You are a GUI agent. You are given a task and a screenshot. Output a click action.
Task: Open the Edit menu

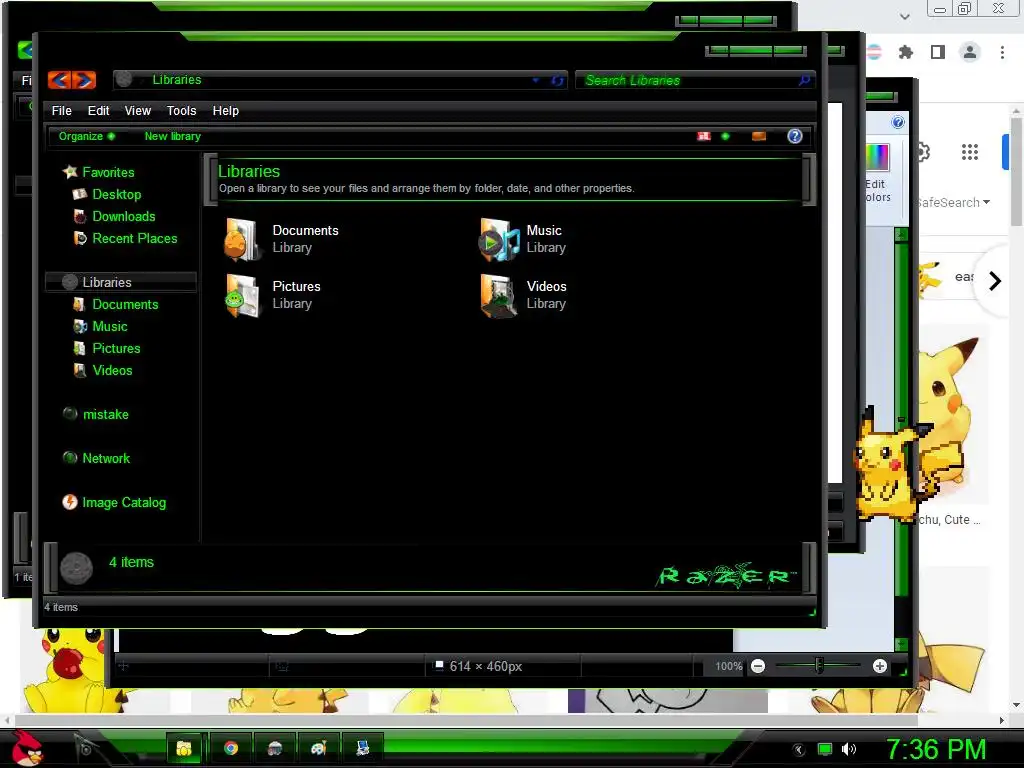[99, 110]
